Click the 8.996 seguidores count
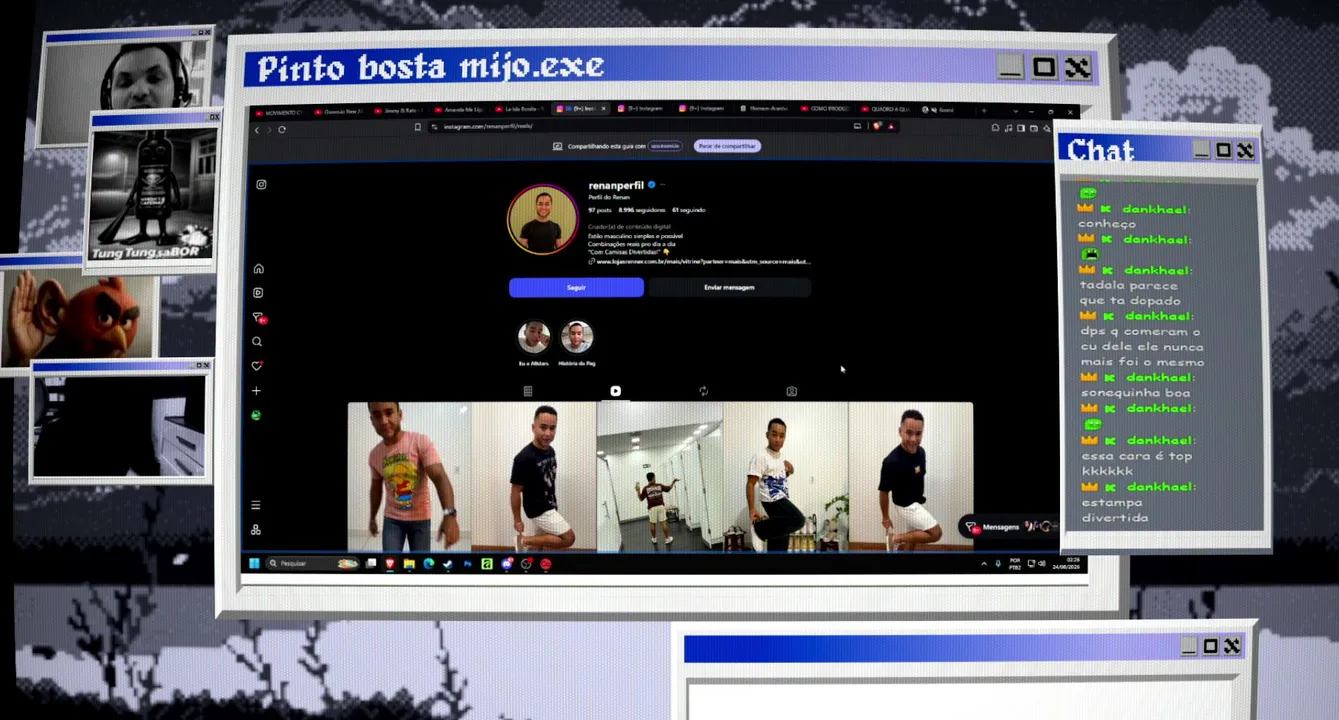Screen dimensions: 1339x720 pyautogui.click(x=640, y=210)
